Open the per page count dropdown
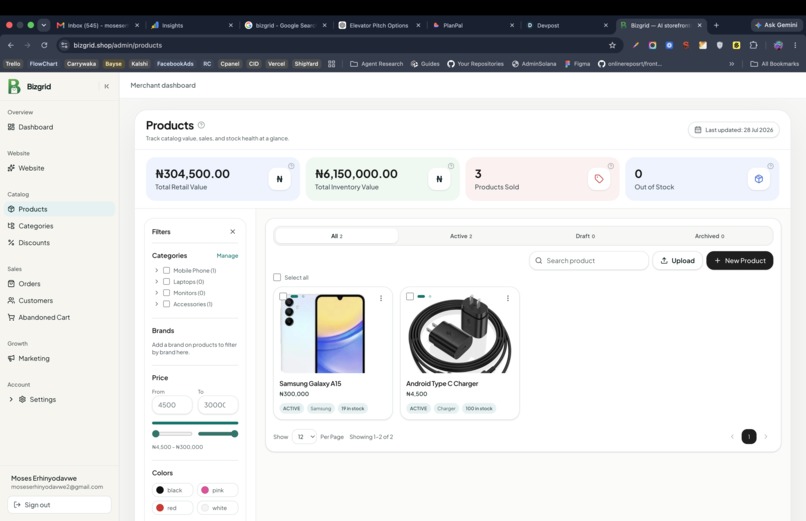The width and height of the screenshot is (806, 521). pyautogui.click(x=304, y=437)
